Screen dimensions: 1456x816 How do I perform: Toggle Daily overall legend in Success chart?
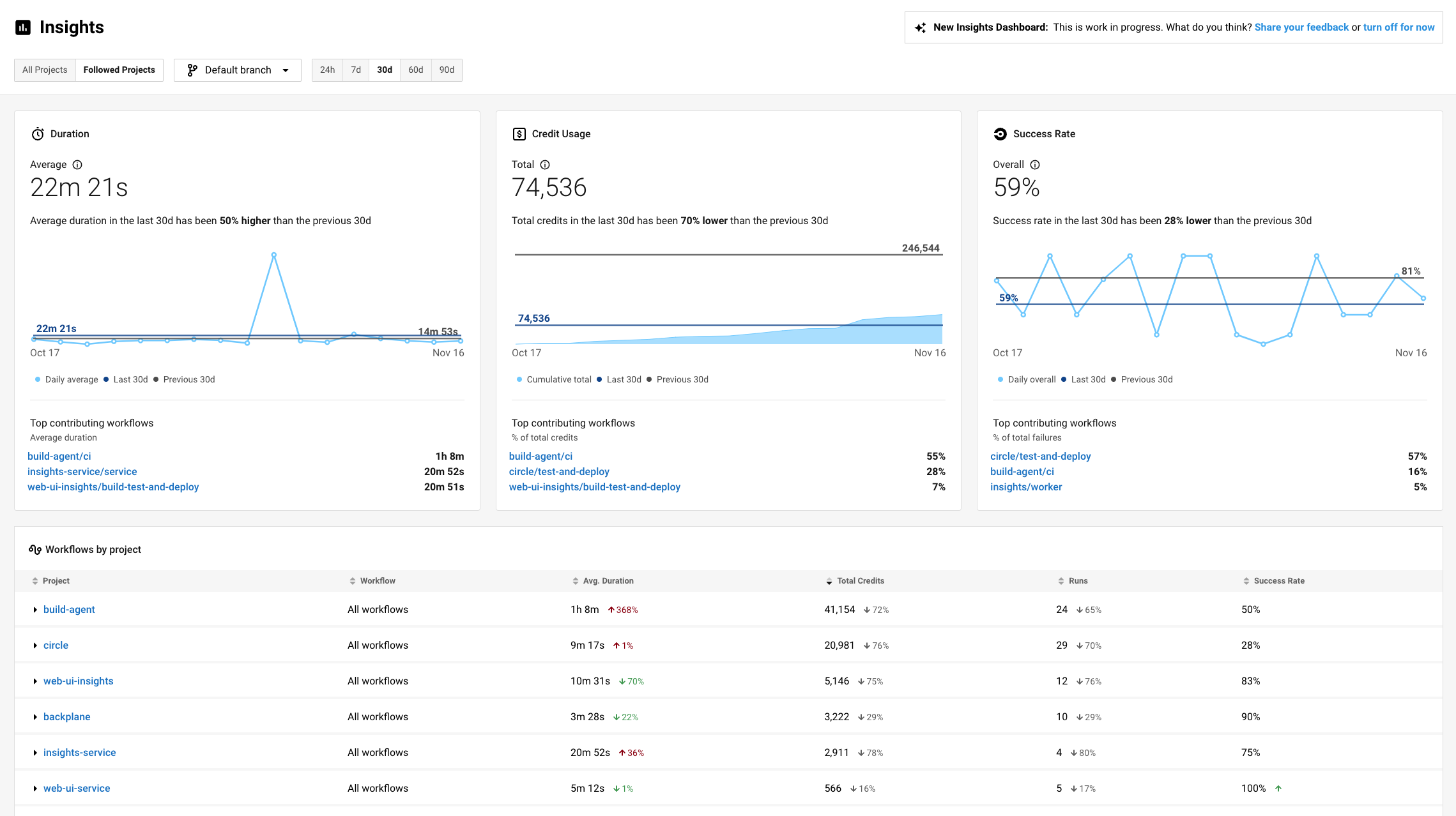pos(1027,380)
